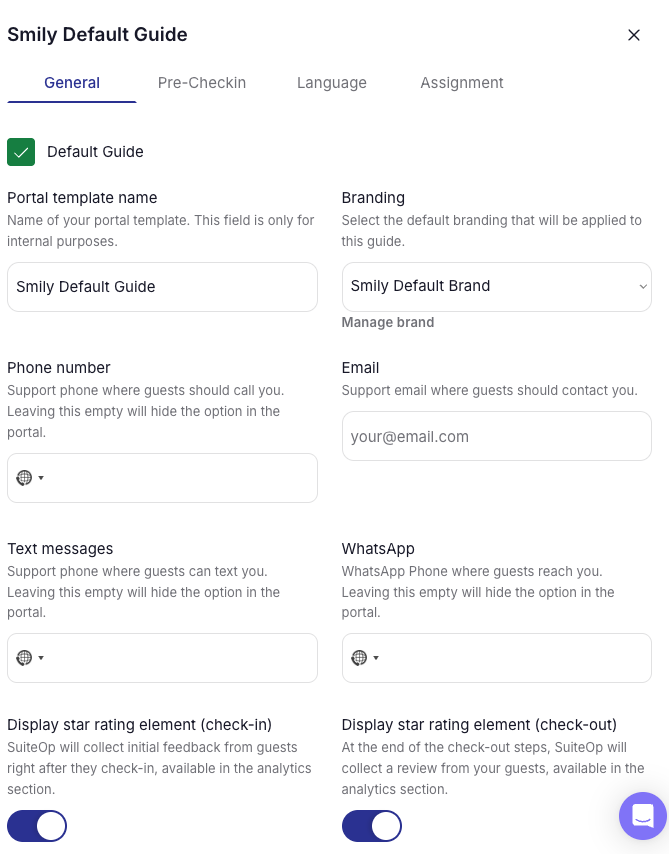The image size is (669, 854).
Task: Close the Smily Default Guide dialog
Action: pyautogui.click(x=633, y=35)
